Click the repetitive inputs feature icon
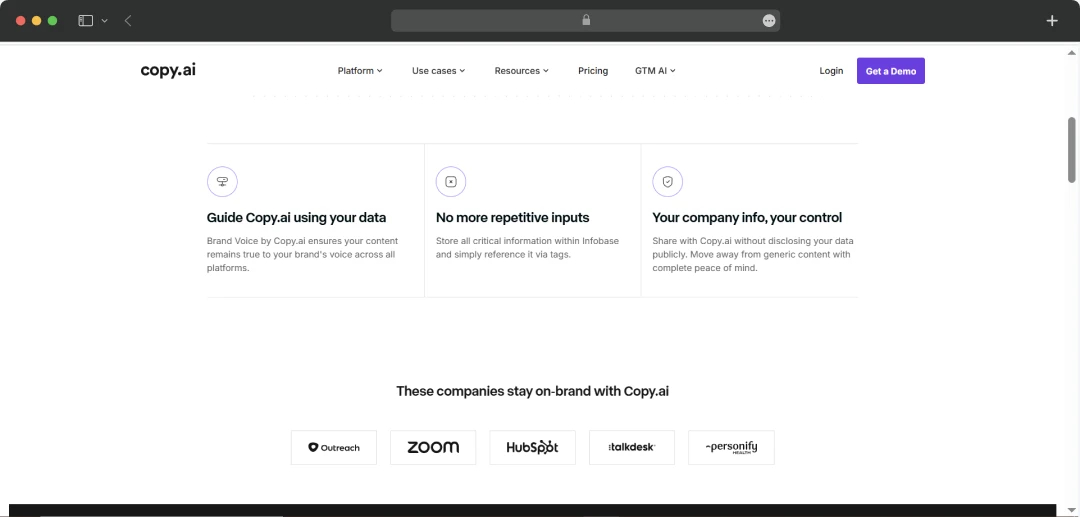 coord(451,182)
